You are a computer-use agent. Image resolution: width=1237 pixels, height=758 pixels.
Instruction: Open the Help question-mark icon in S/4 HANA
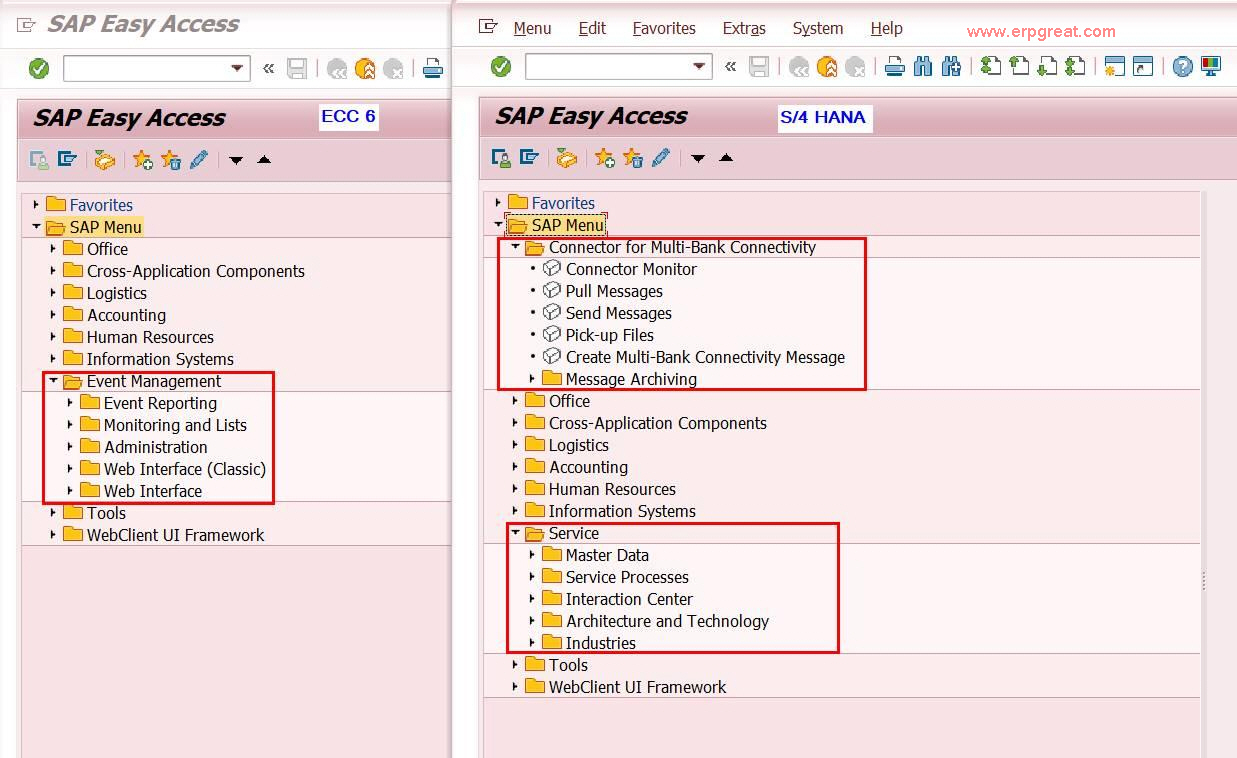[x=1183, y=67]
